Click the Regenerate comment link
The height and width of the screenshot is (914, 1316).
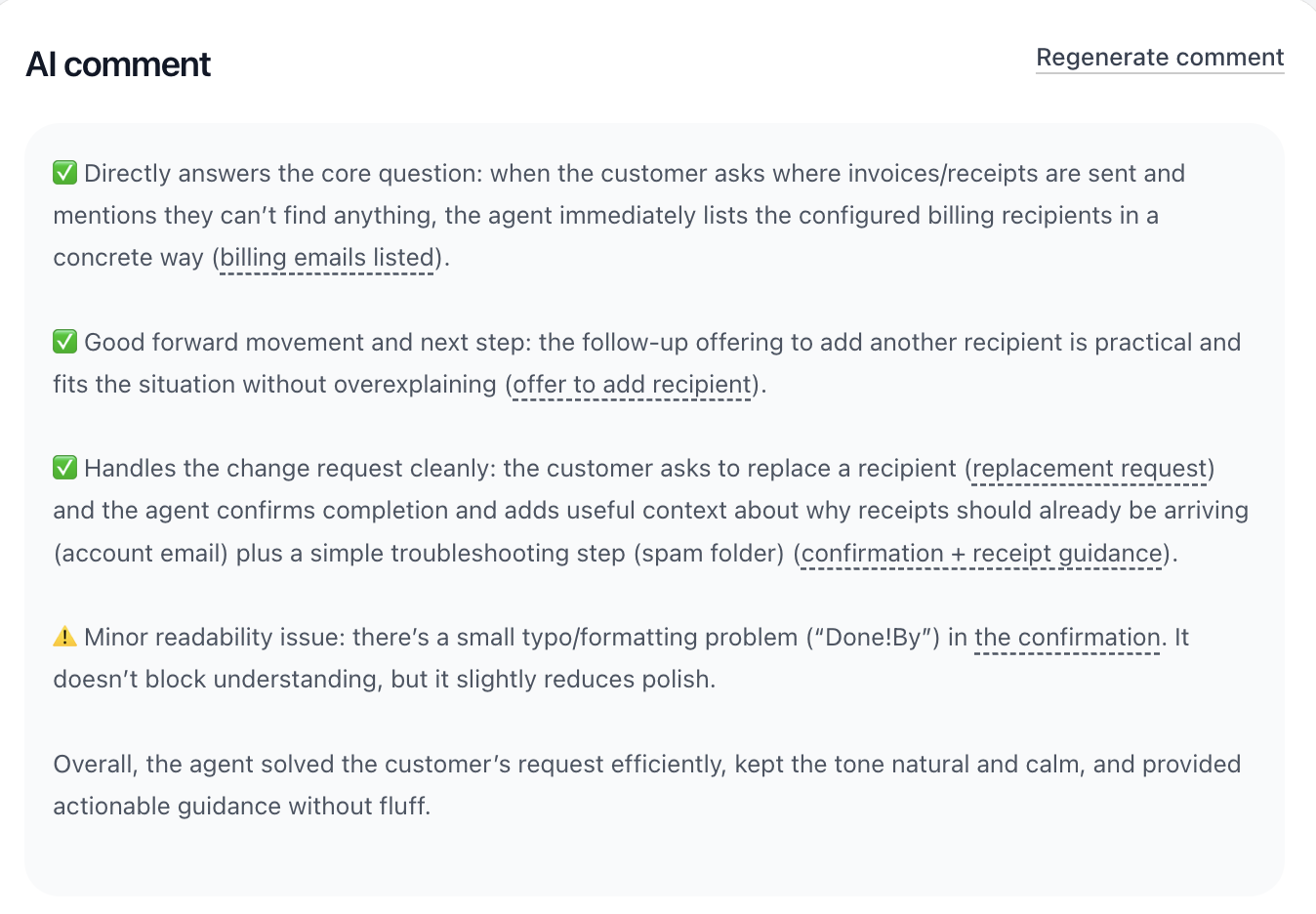[x=1160, y=58]
